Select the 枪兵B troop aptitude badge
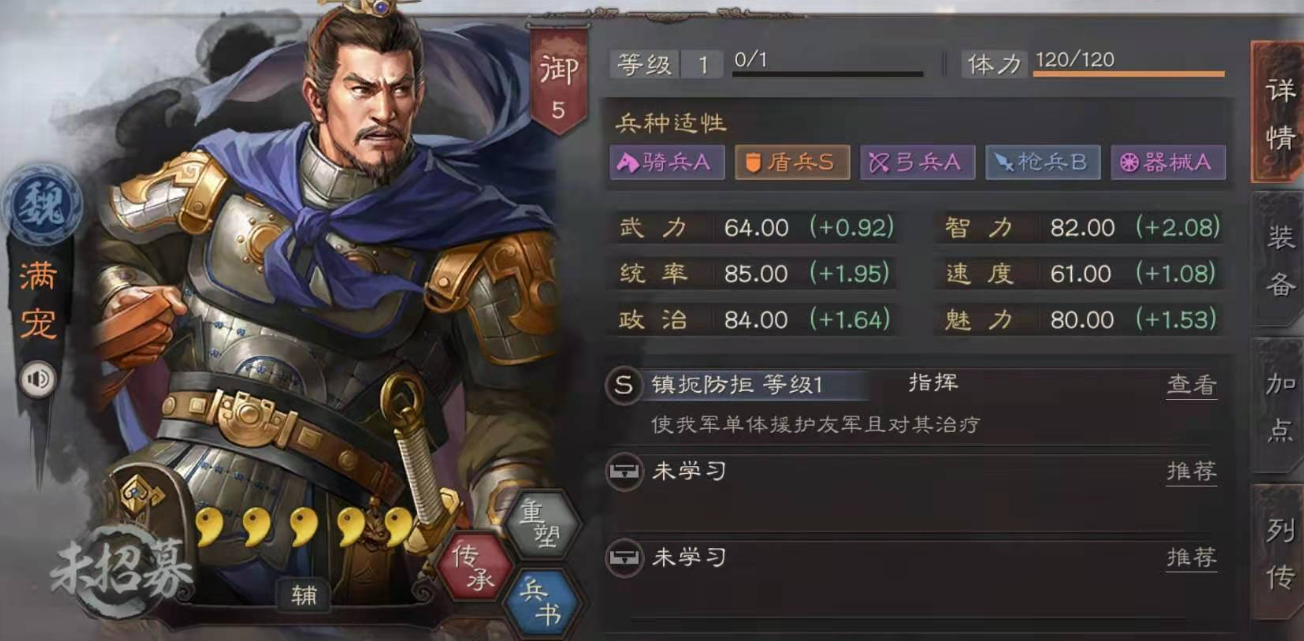Viewport: 1304px width, 641px height. (x=1043, y=162)
